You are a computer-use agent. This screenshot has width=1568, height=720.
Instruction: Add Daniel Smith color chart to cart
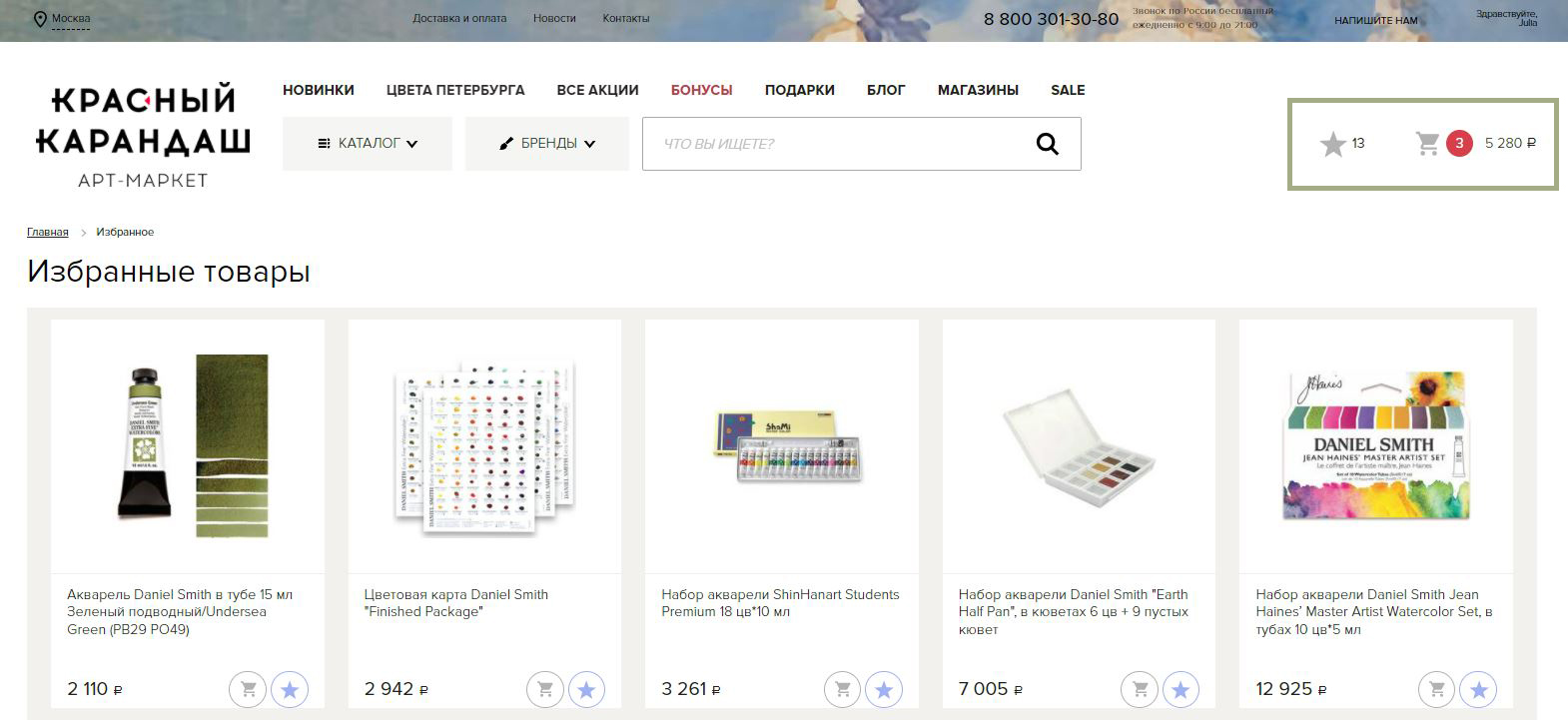click(545, 689)
